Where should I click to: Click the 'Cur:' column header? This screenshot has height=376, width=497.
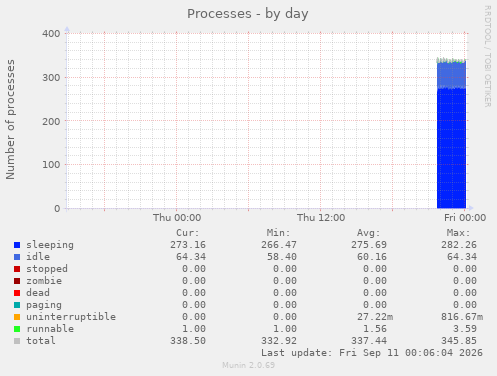188,233
